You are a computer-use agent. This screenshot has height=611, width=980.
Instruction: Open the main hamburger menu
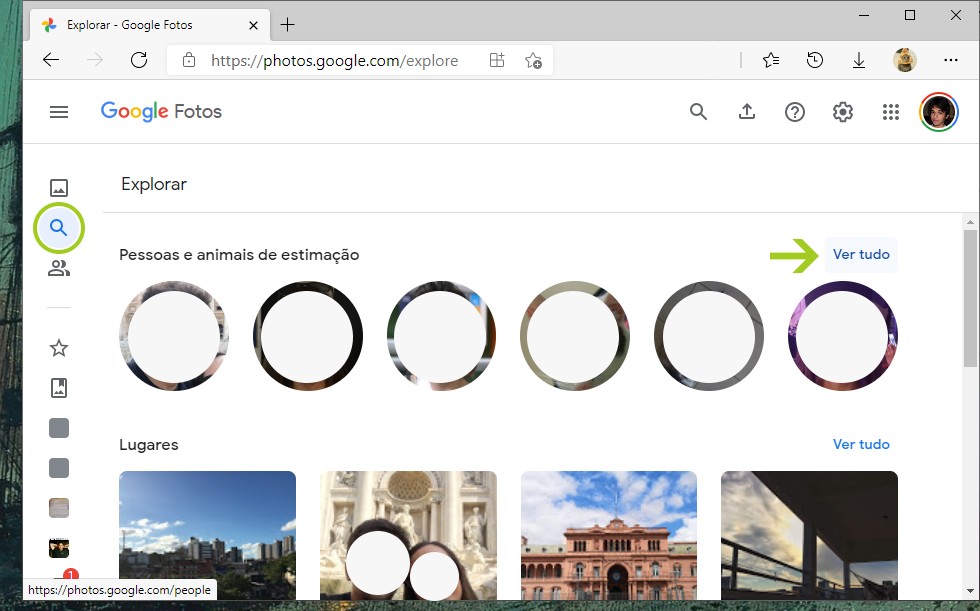click(x=59, y=112)
